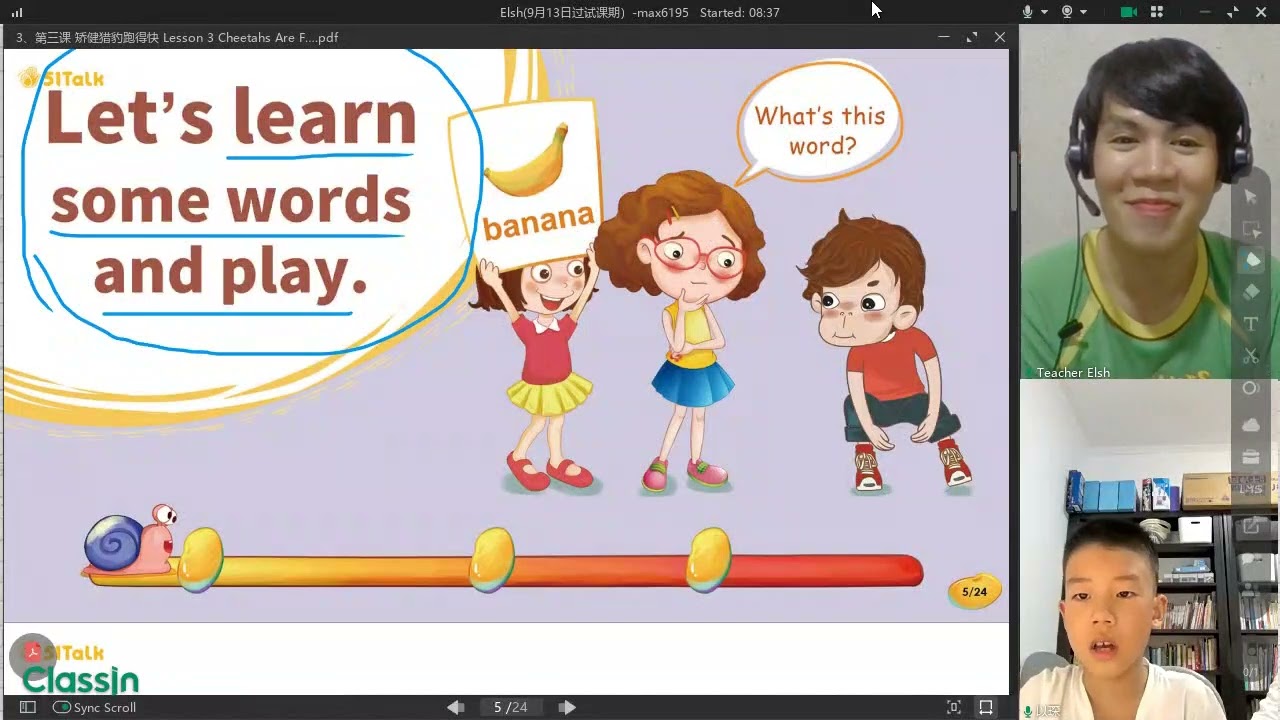Click the network signal strength icon
Image resolution: width=1280 pixels, height=720 pixels.
(x=17, y=12)
